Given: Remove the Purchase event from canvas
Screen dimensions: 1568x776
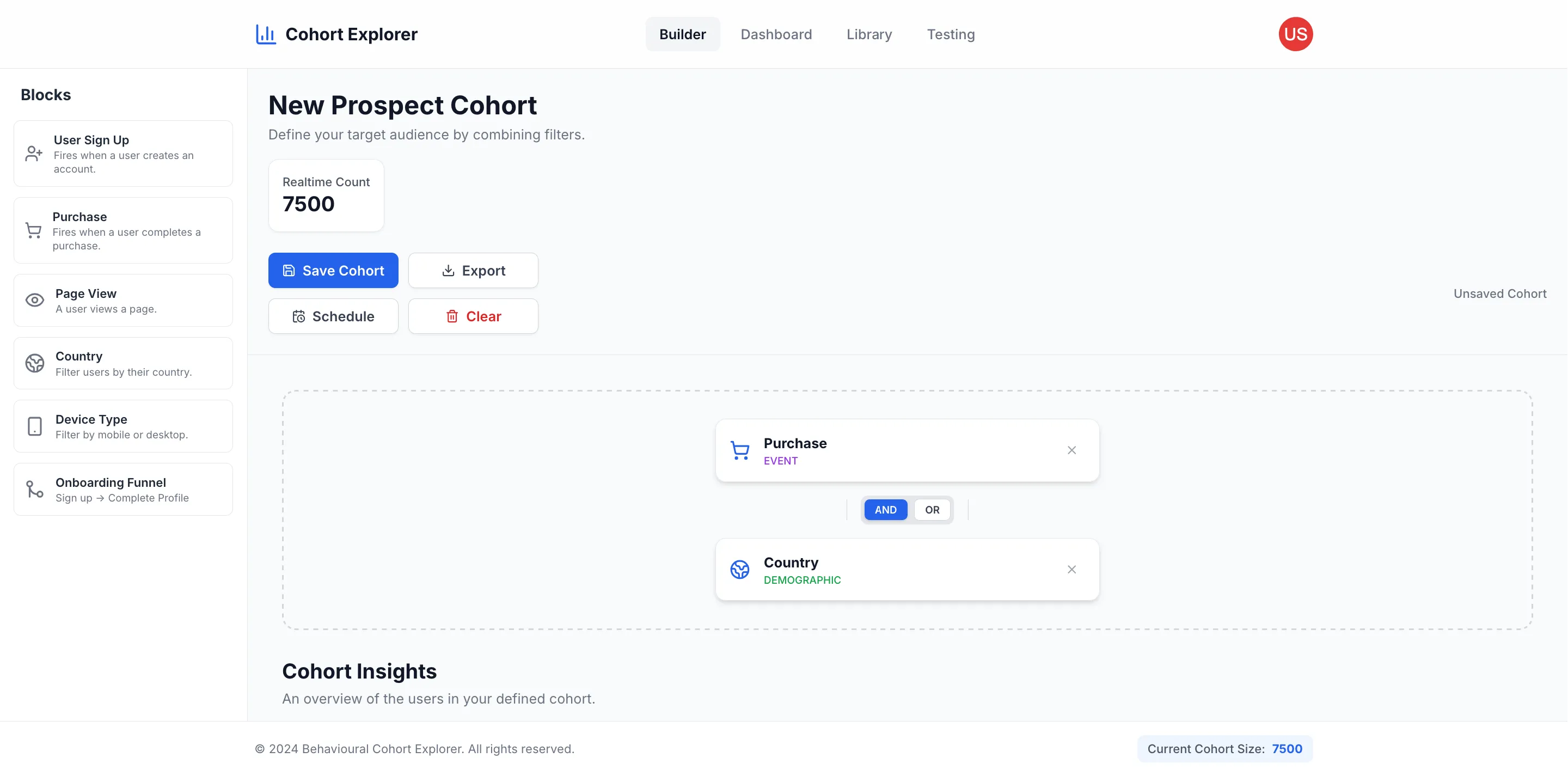Looking at the screenshot, I should (x=1071, y=450).
